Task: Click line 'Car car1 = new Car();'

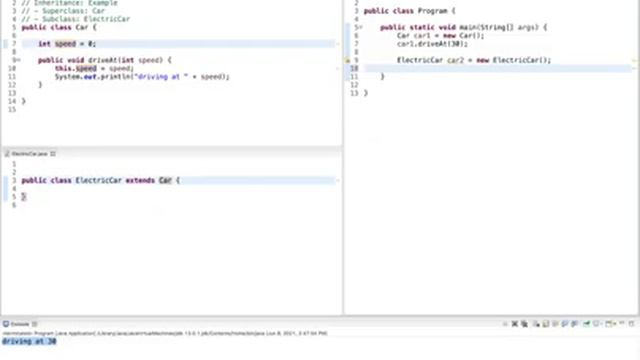Action: (440, 36)
